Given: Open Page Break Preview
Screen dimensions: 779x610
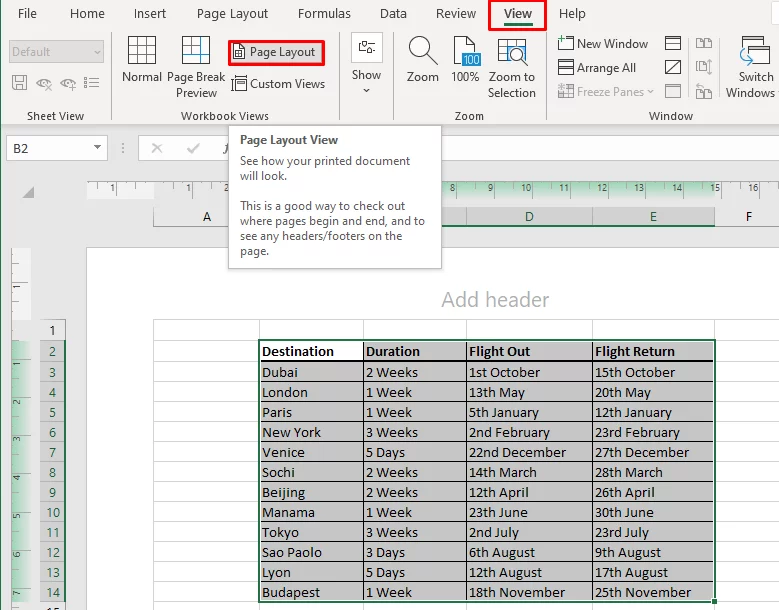Looking at the screenshot, I should [x=196, y=66].
